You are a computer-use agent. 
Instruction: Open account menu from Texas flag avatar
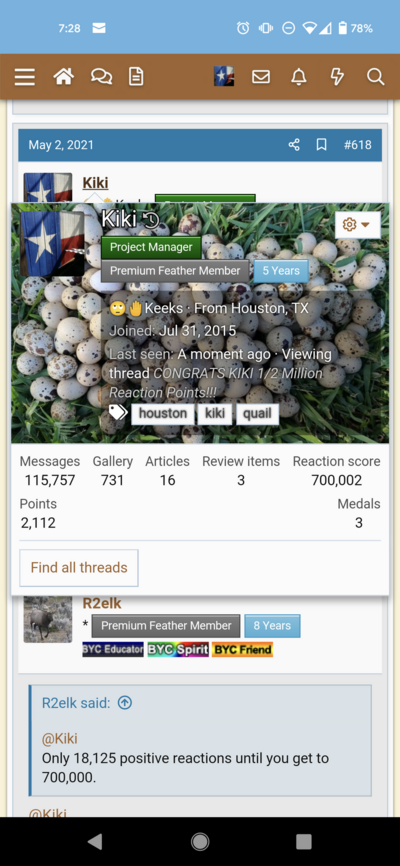tap(224, 76)
